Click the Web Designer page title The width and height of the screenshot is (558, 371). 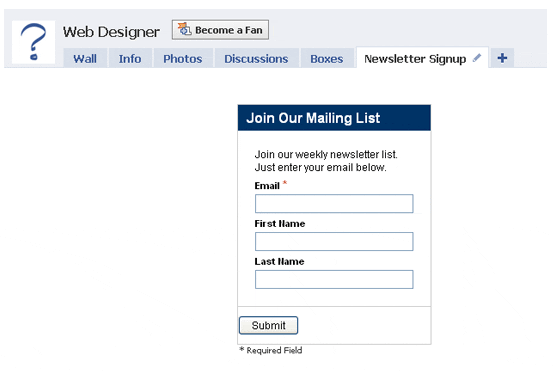111,32
